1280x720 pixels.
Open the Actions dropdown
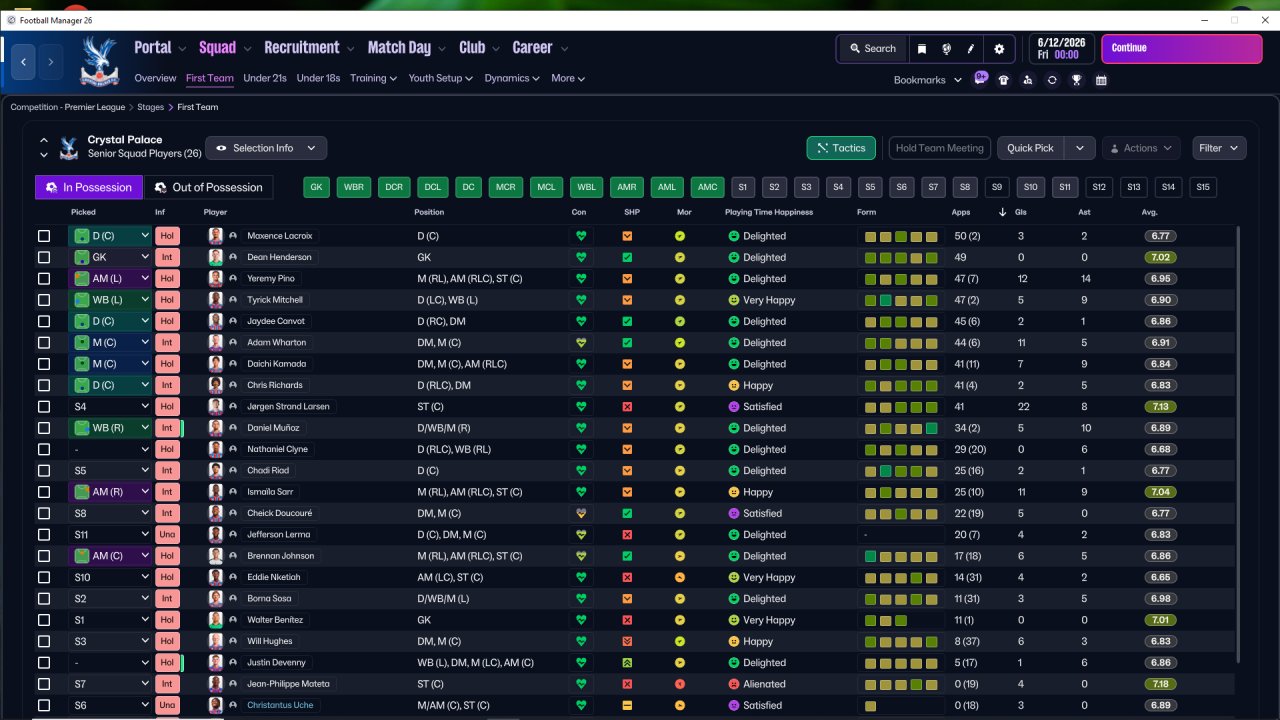(x=1141, y=148)
